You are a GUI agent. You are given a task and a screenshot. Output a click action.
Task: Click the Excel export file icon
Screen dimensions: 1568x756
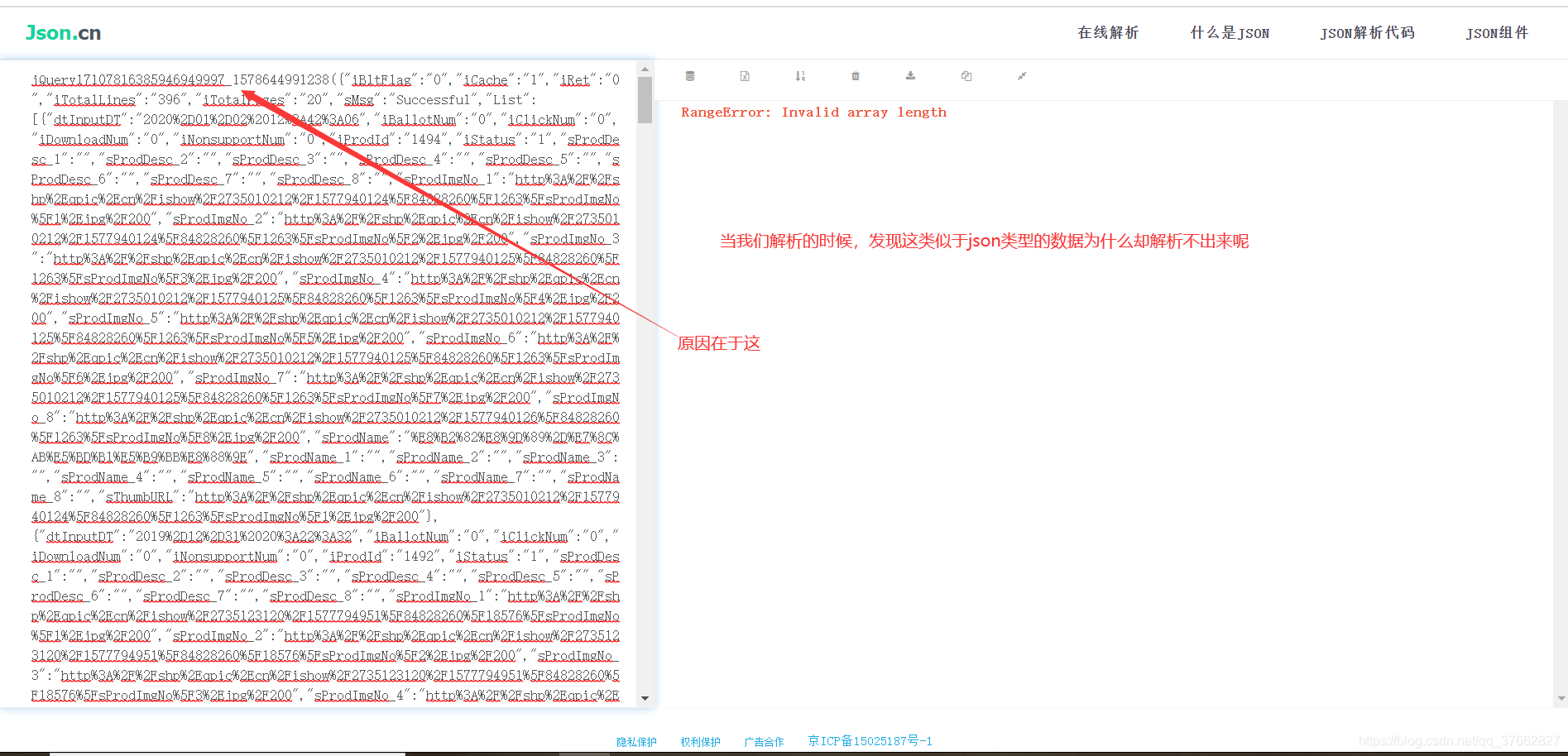(745, 76)
